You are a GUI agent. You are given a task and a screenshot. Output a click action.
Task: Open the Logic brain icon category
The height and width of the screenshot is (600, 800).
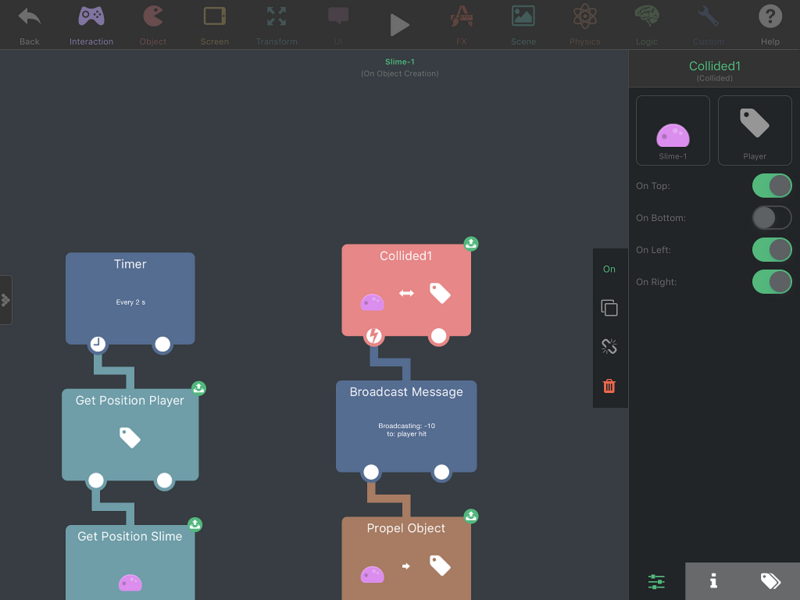tap(646, 24)
